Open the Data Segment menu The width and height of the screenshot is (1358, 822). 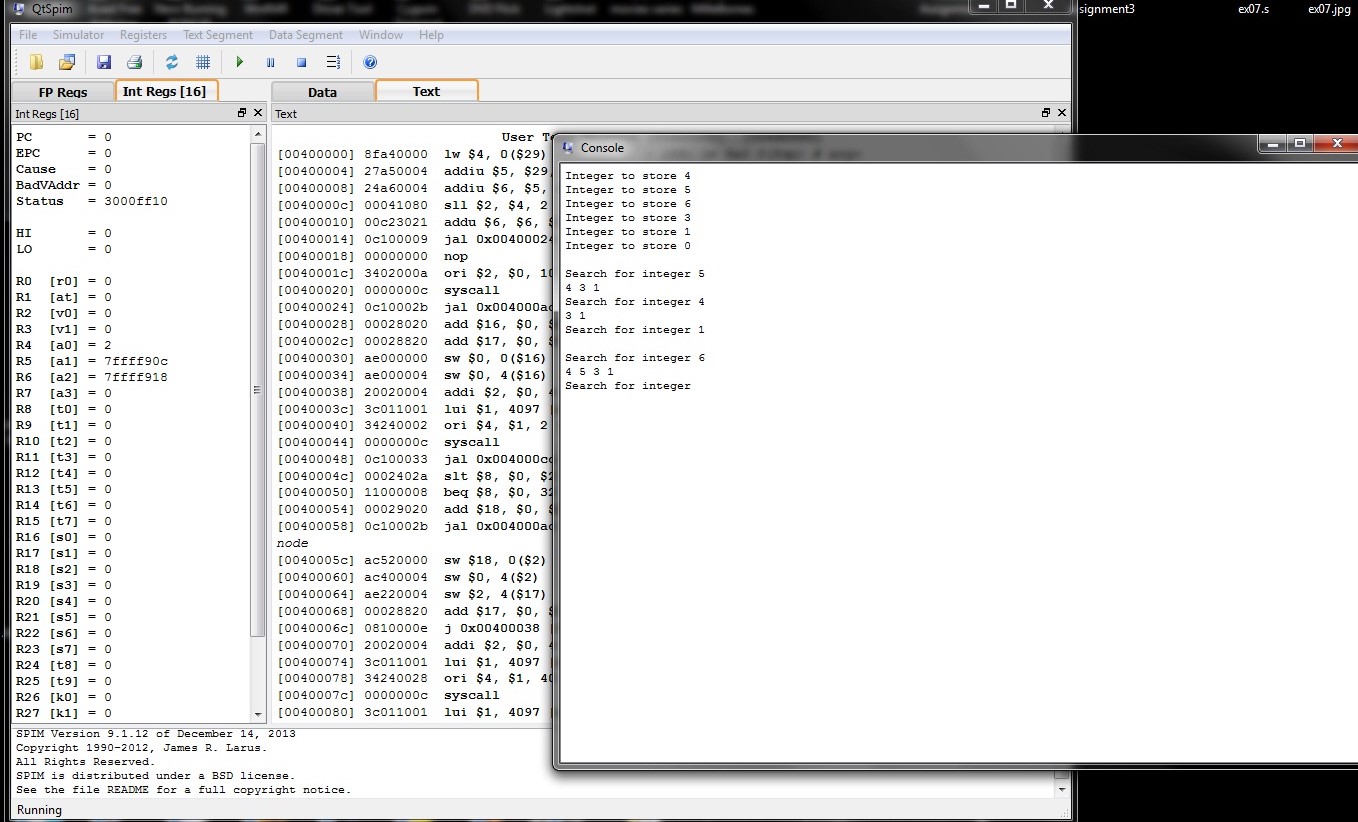click(305, 35)
